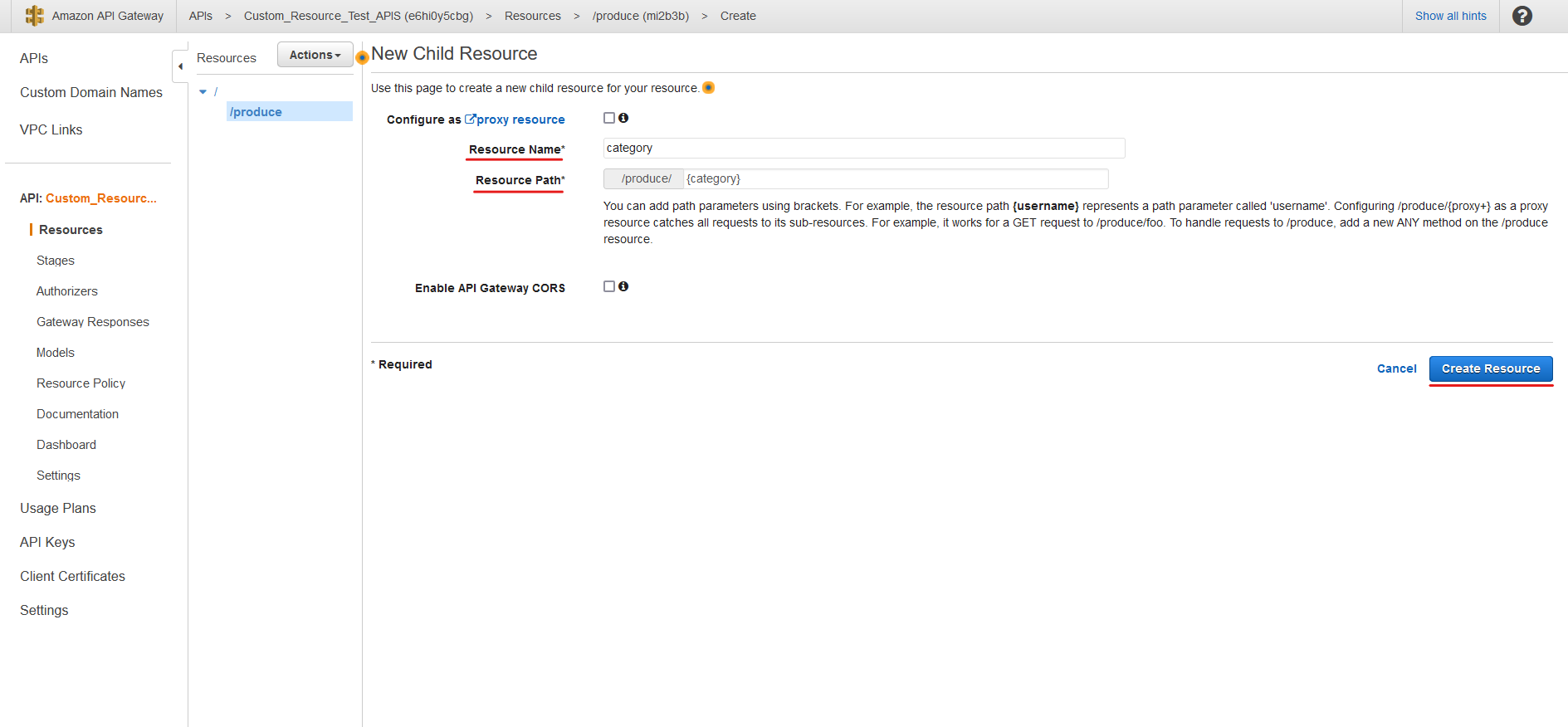
Task: Go to Usage Plans
Action: 58,508
